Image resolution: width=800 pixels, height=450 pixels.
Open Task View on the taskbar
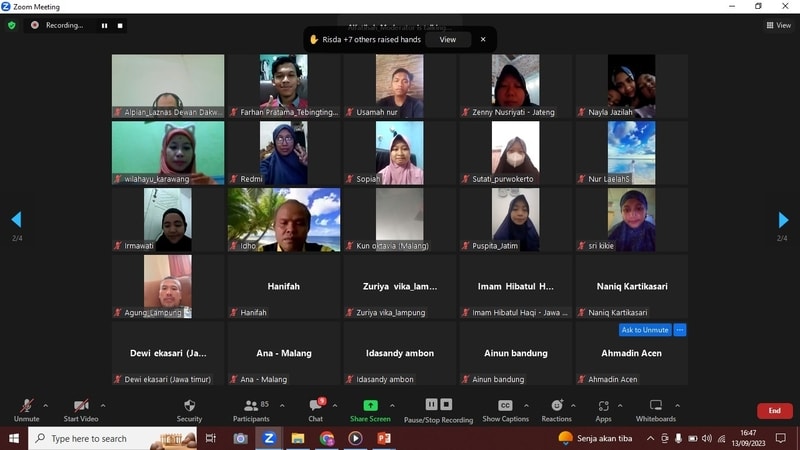click(210, 438)
